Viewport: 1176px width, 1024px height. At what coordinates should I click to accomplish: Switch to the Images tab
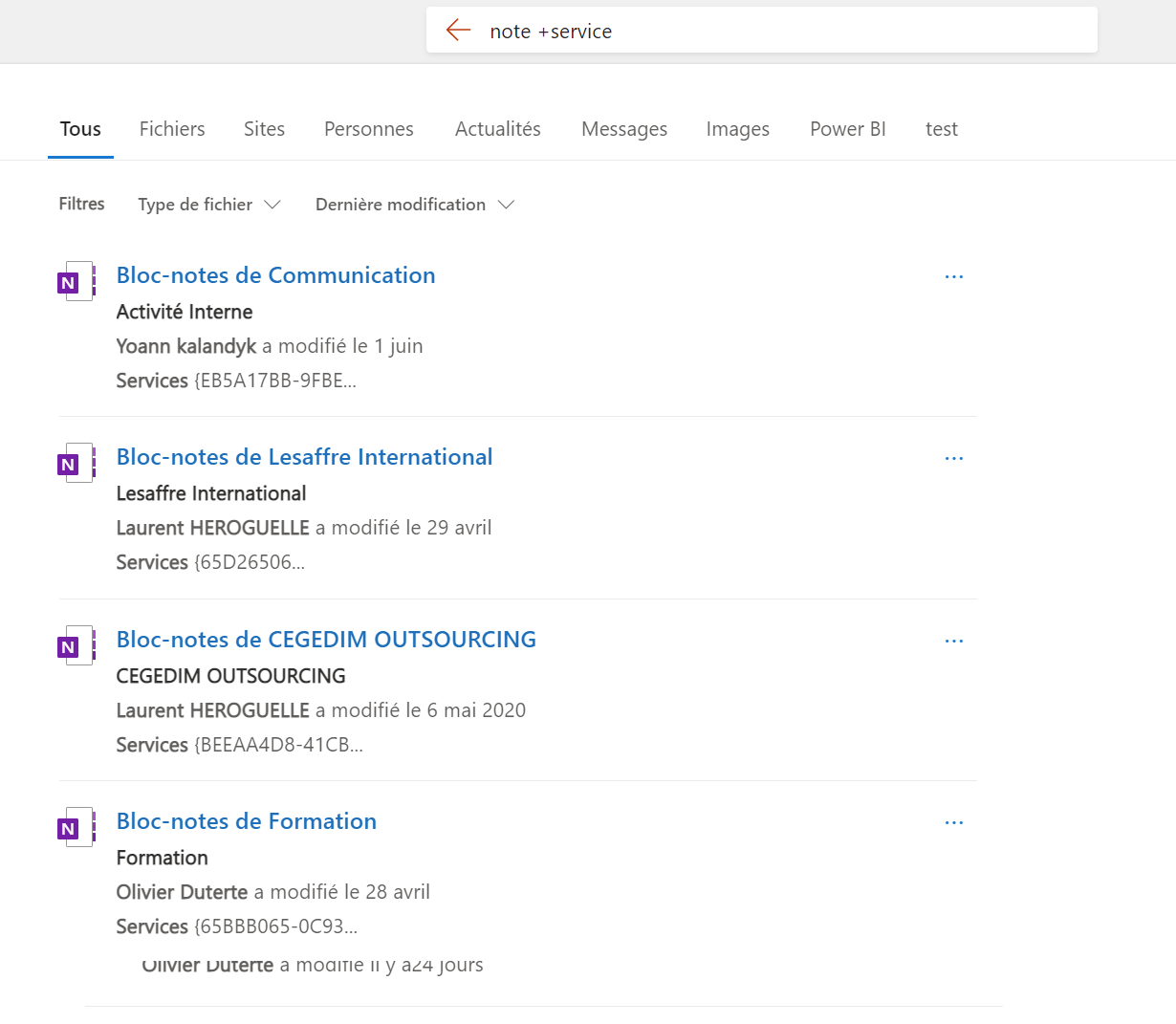738,129
